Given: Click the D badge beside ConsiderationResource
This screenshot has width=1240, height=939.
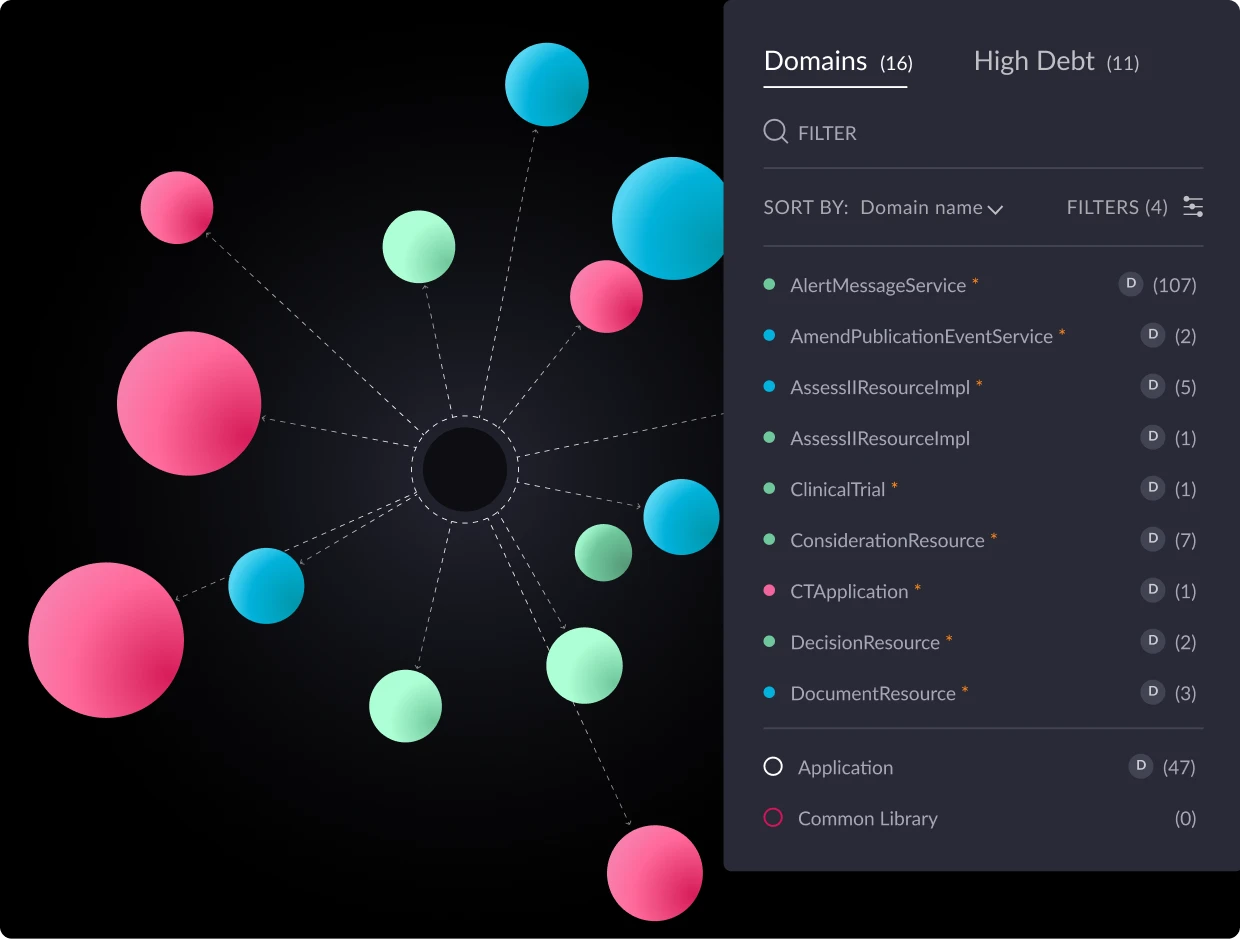Looking at the screenshot, I should pyautogui.click(x=1153, y=539).
